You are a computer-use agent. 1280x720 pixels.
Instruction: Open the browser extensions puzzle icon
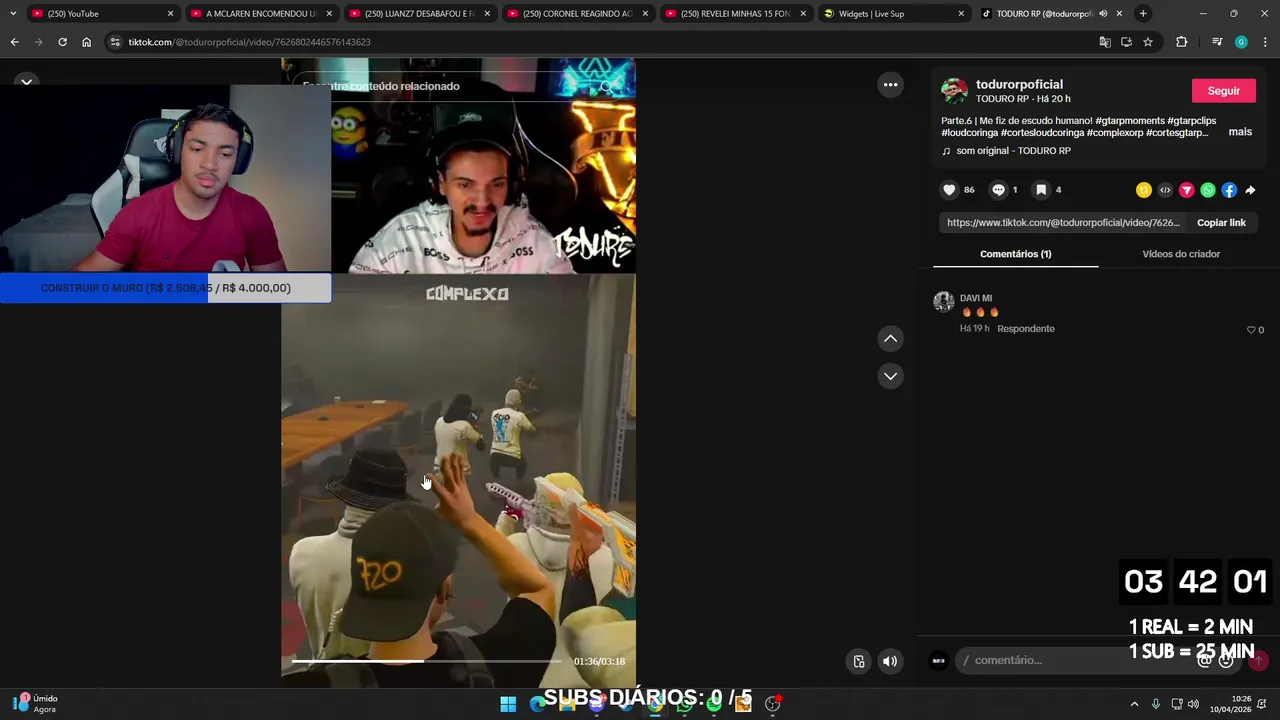[x=1182, y=42]
